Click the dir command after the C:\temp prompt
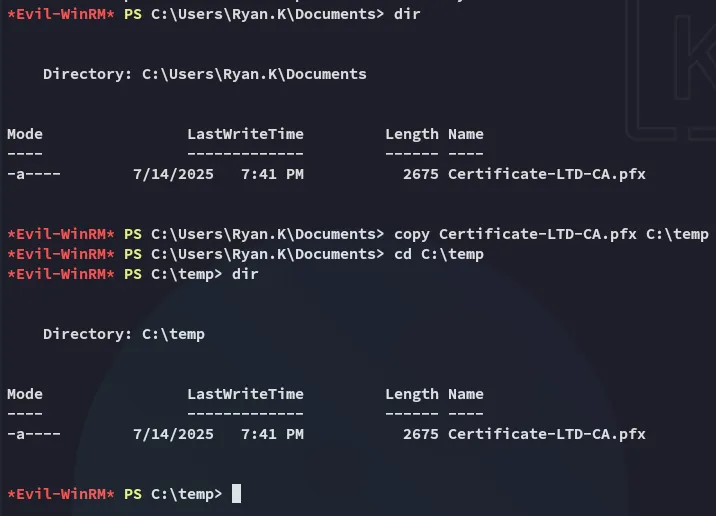This screenshot has width=716, height=516. tap(245, 274)
